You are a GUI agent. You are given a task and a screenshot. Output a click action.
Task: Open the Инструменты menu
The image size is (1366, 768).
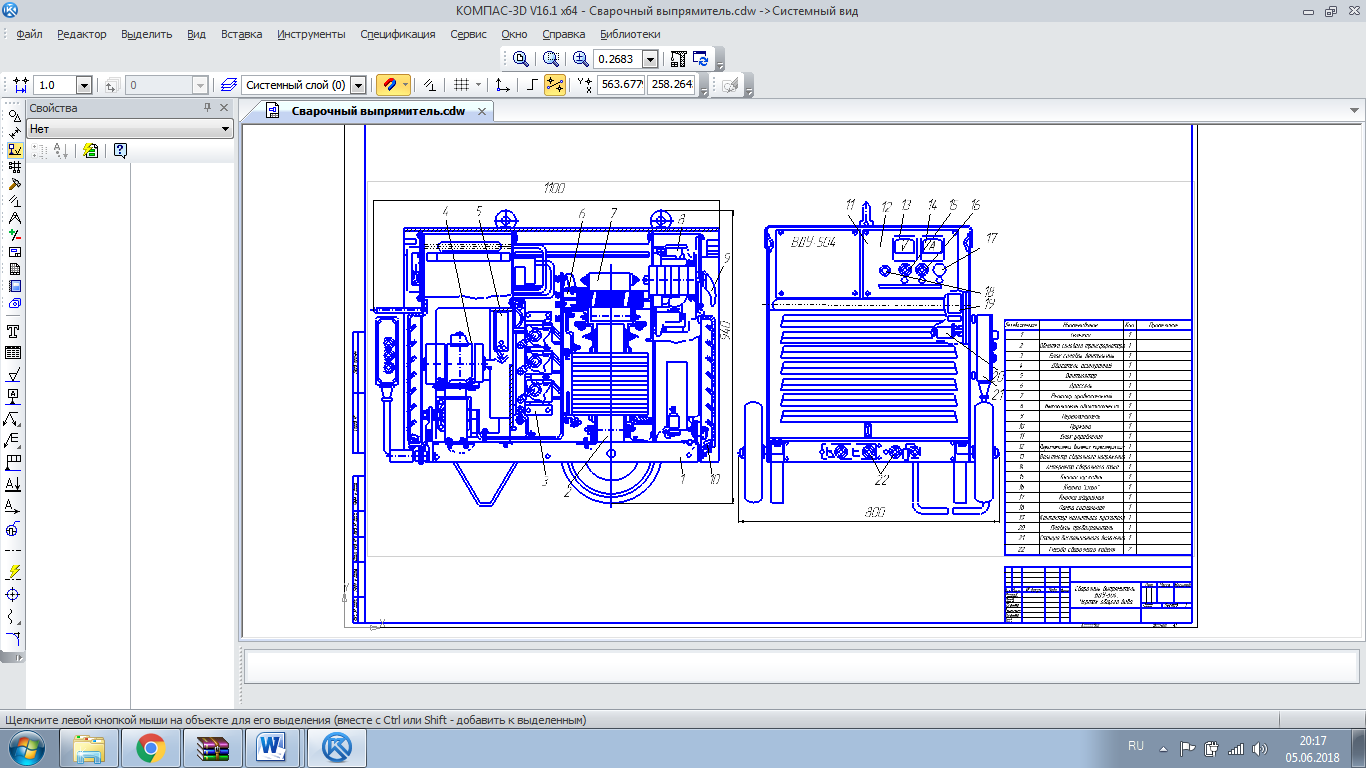click(x=310, y=34)
